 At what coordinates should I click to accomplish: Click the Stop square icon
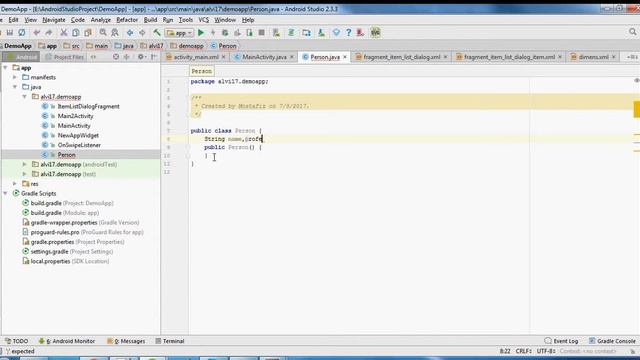(x=262, y=32)
